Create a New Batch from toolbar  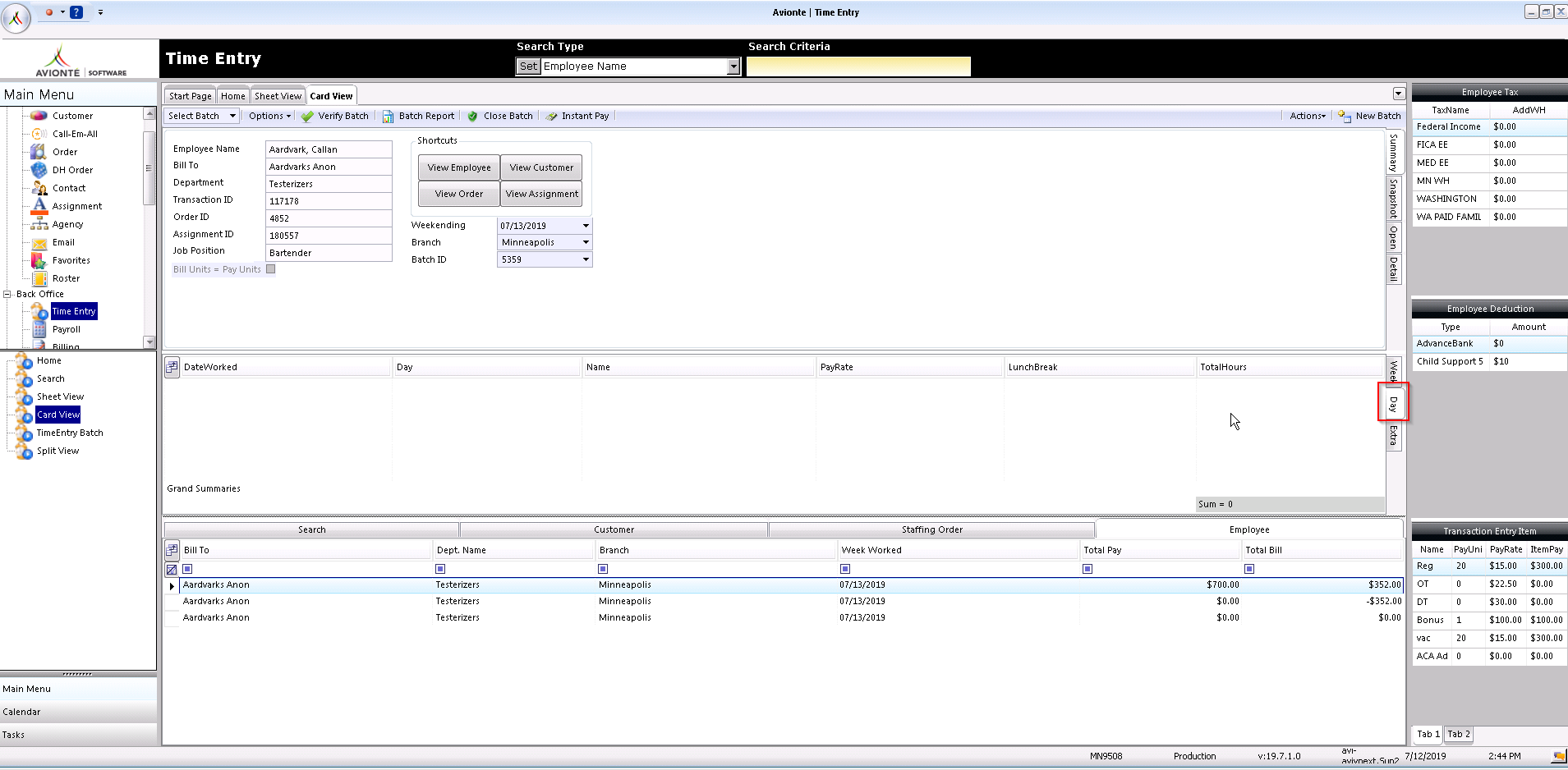pyautogui.click(x=1369, y=117)
